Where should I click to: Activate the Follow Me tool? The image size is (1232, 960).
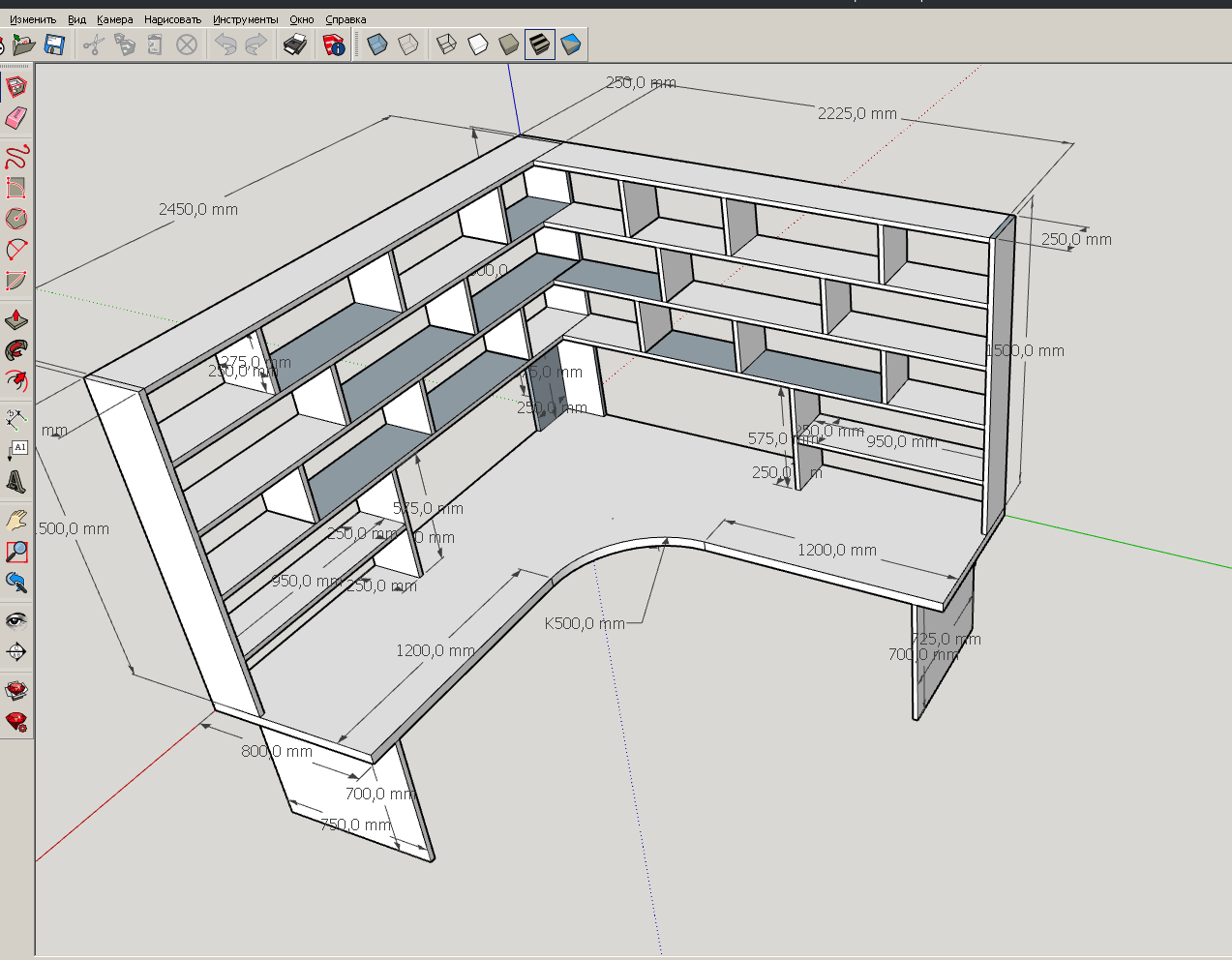pos(16,350)
